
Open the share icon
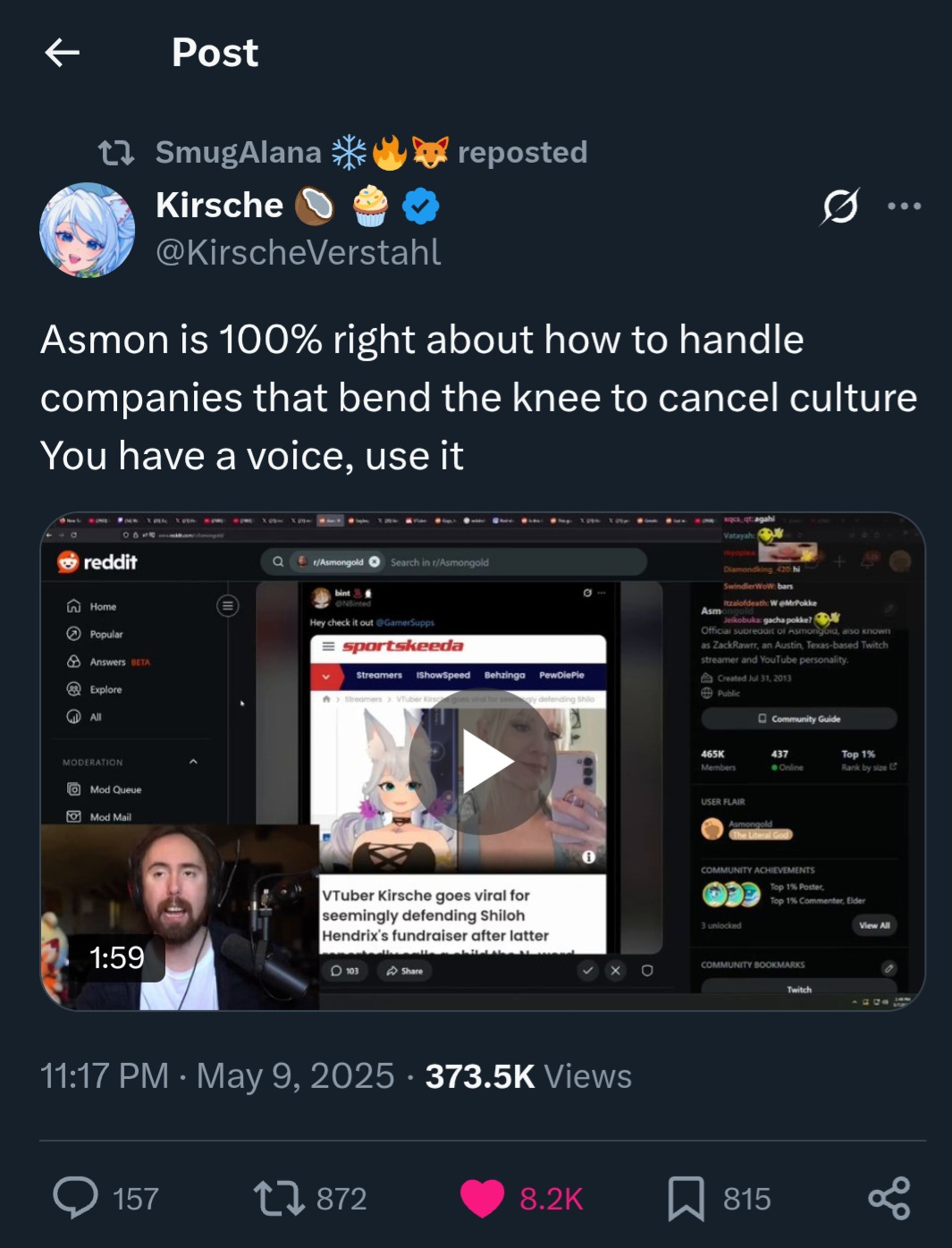[x=889, y=1199]
